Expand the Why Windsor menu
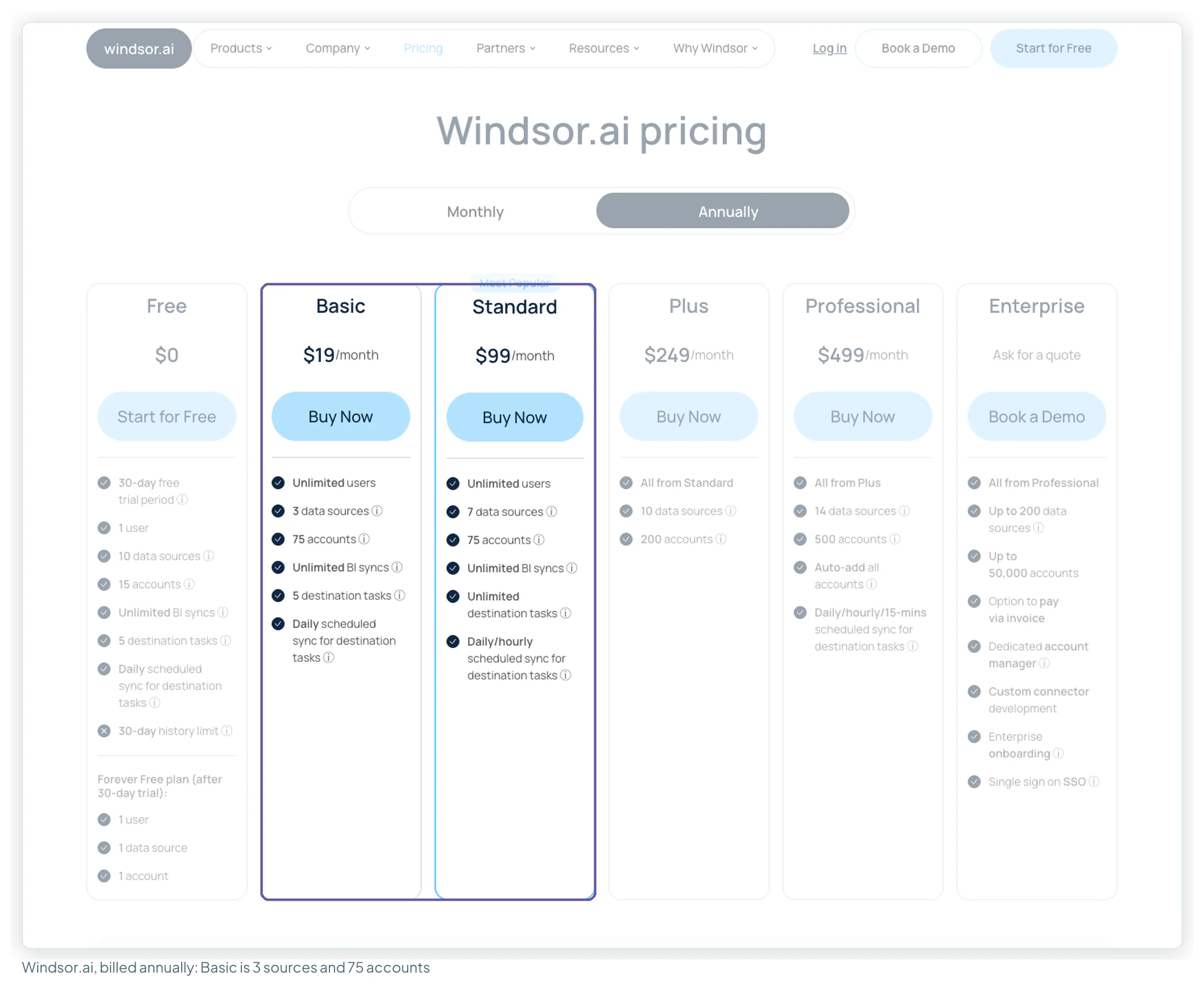This screenshot has width=1204, height=989. click(715, 48)
